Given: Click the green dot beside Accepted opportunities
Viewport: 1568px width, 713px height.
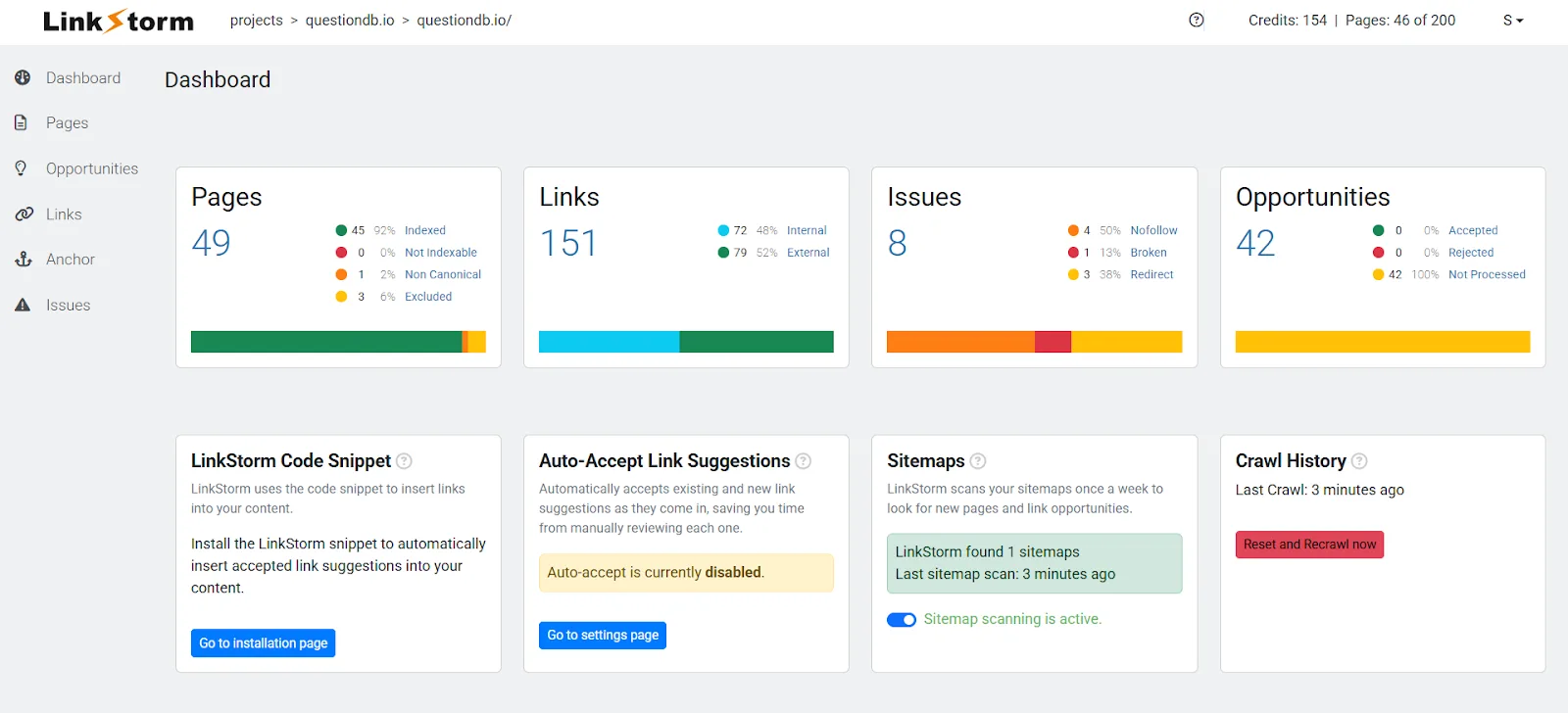Looking at the screenshot, I should coord(1378,230).
